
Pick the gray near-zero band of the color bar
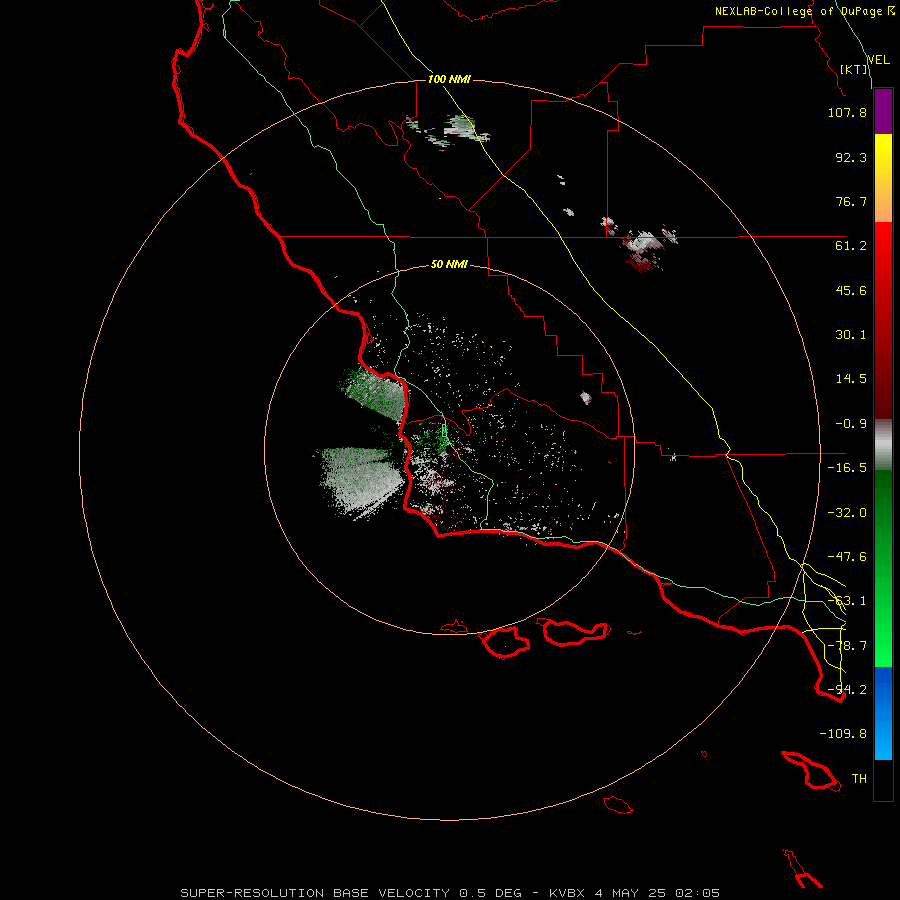click(883, 445)
